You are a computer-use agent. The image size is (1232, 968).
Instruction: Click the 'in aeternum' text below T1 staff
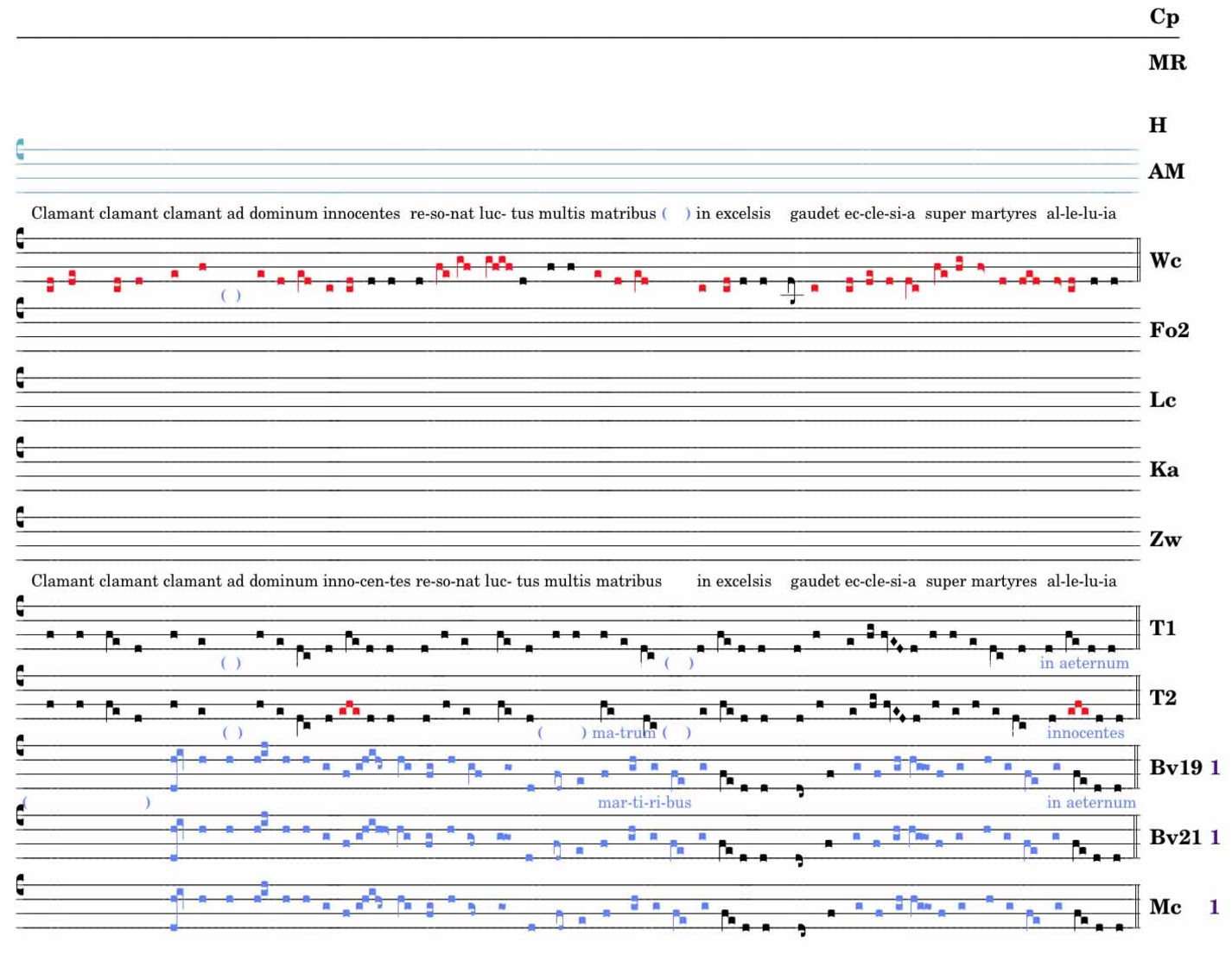click(x=1084, y=663)
